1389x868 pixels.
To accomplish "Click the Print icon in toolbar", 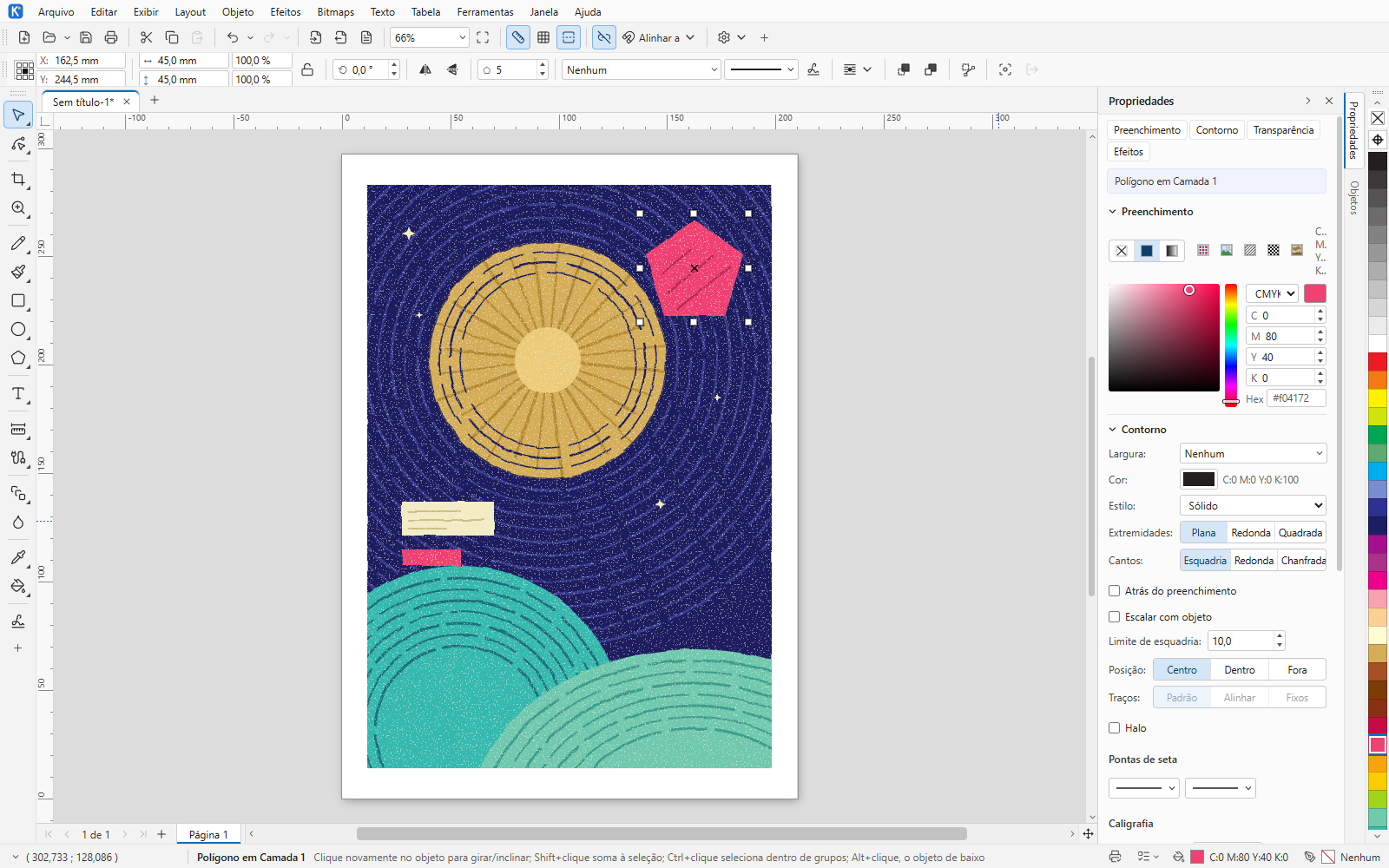I will tap(111, 37).
